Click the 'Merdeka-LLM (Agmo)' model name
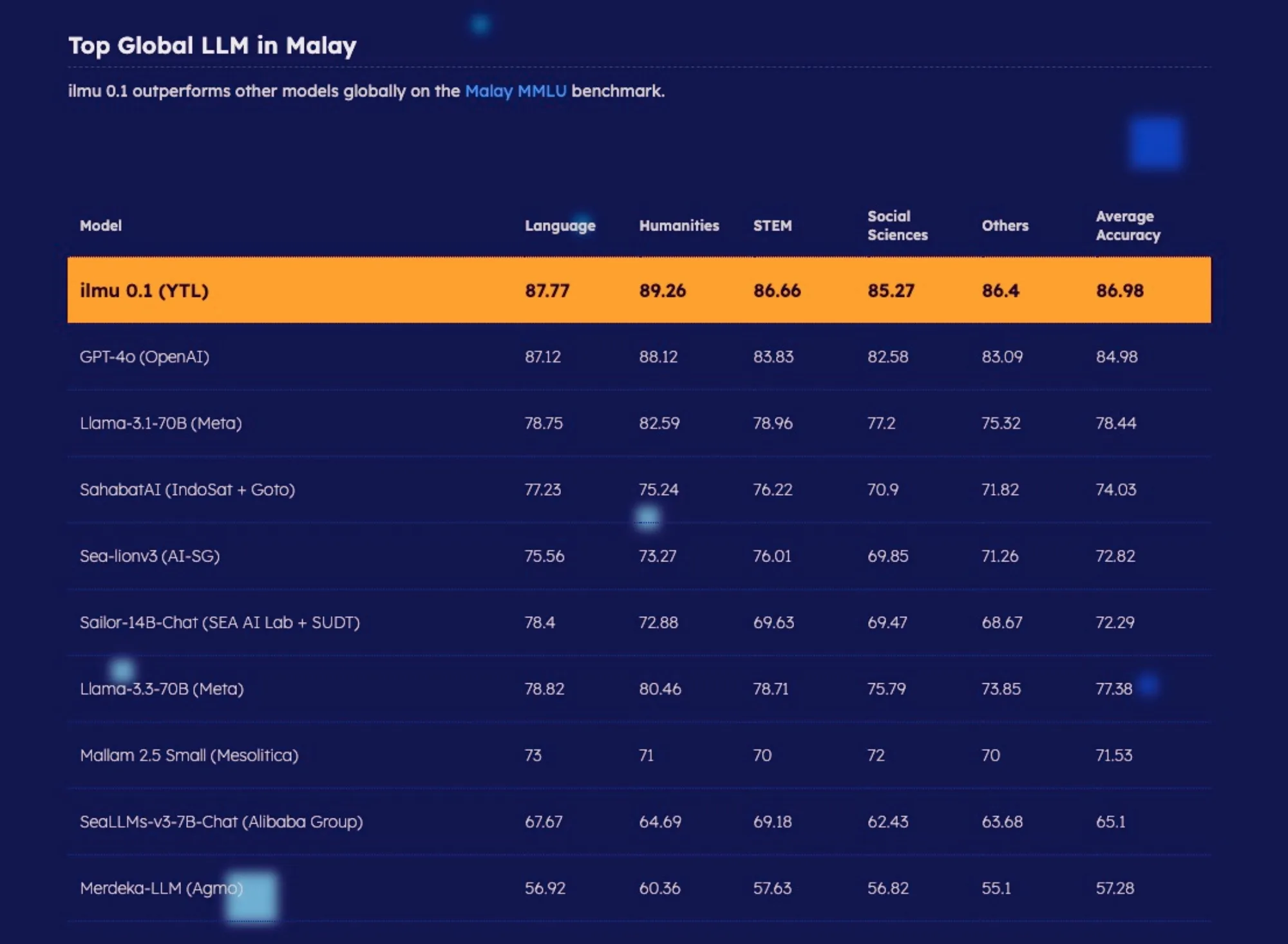The image size is (1288, 944). click(x=162, y=888)
